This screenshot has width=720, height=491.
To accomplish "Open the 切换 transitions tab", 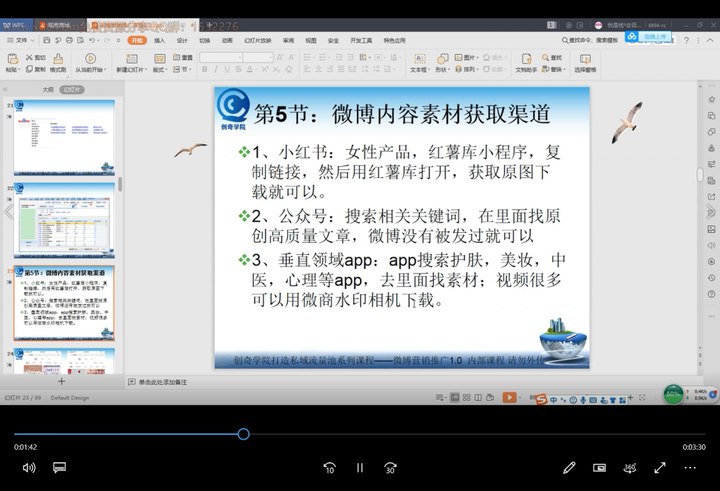I will point(204,40).
